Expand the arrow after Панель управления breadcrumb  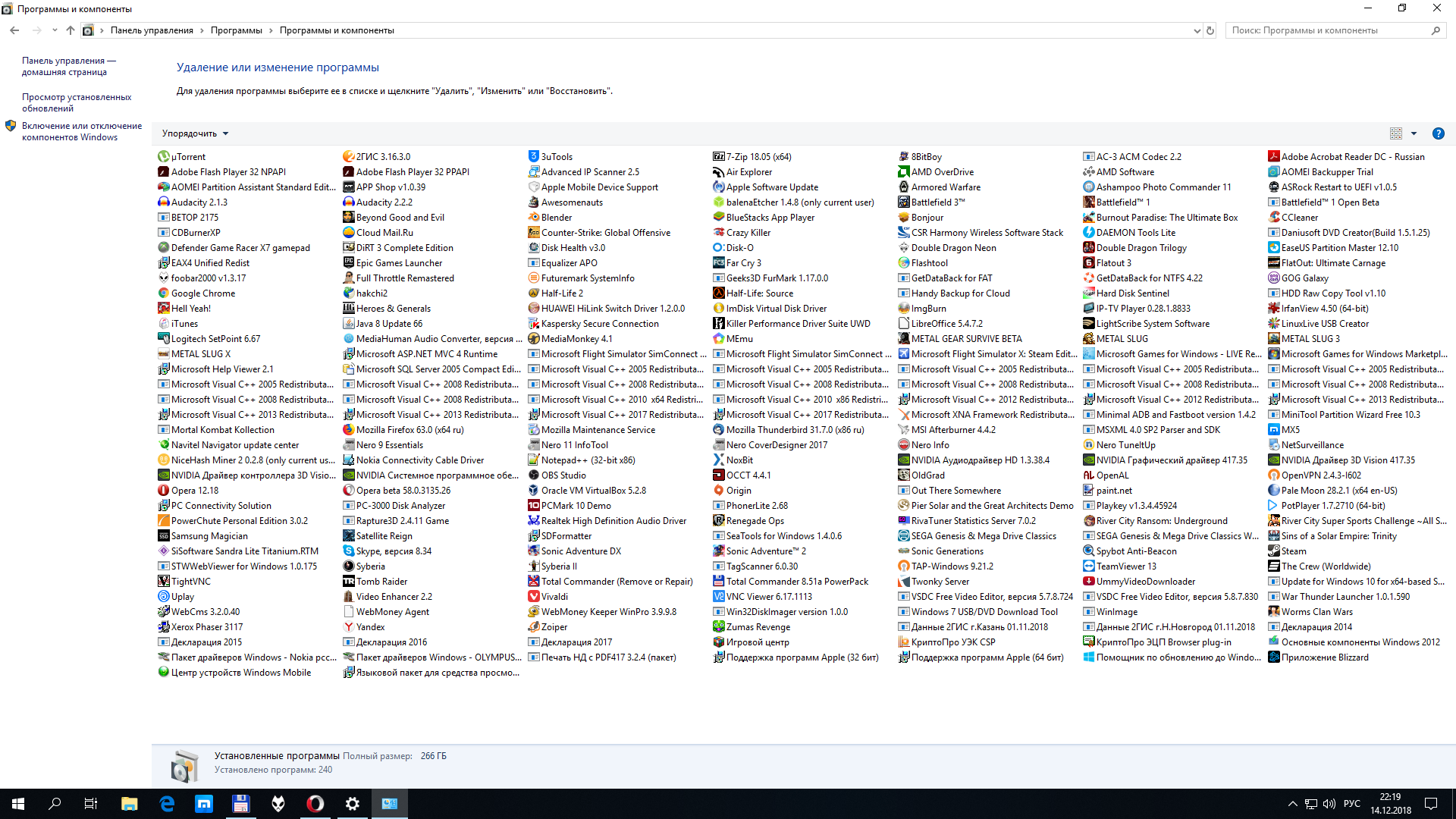[202, 30]
